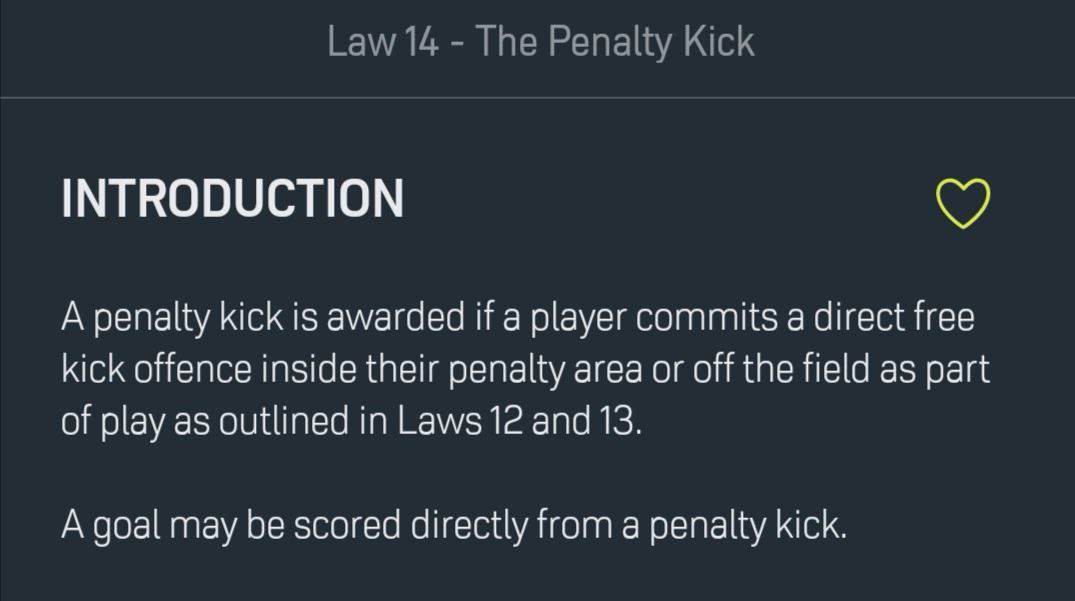Image resolution: width=1075 pixels, height=601 pixels.
Task: Favorite the Introduction section with heart icon
Action: 963,203
